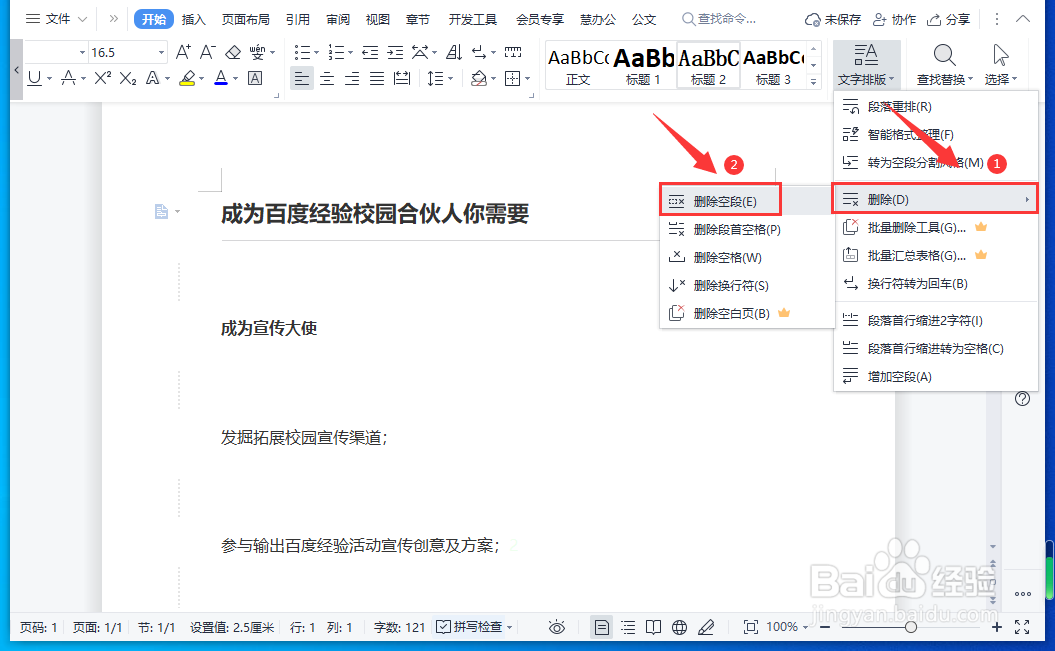Image resolution: width=1055 pixels, height=651 pixels.
Task: Open the 审阅 tab
Action: pos(338,20)
